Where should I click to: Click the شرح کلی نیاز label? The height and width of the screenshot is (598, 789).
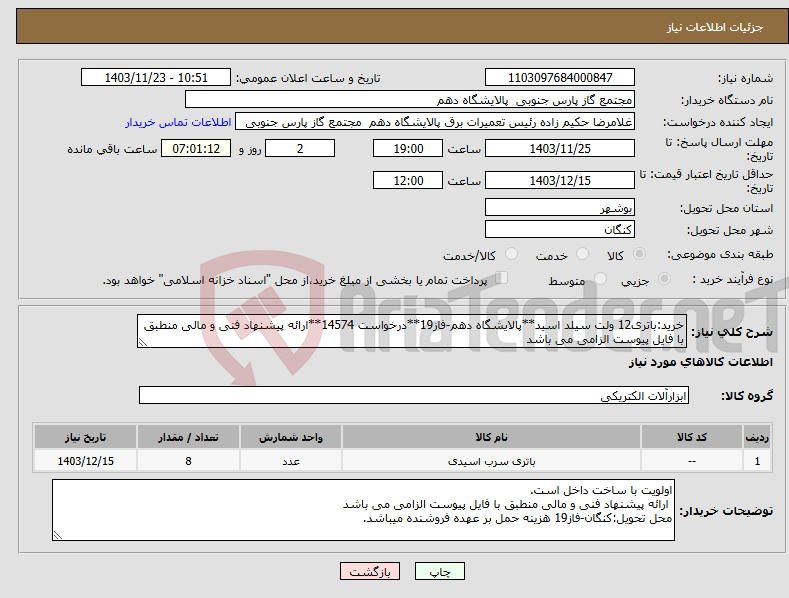[732, 332]
